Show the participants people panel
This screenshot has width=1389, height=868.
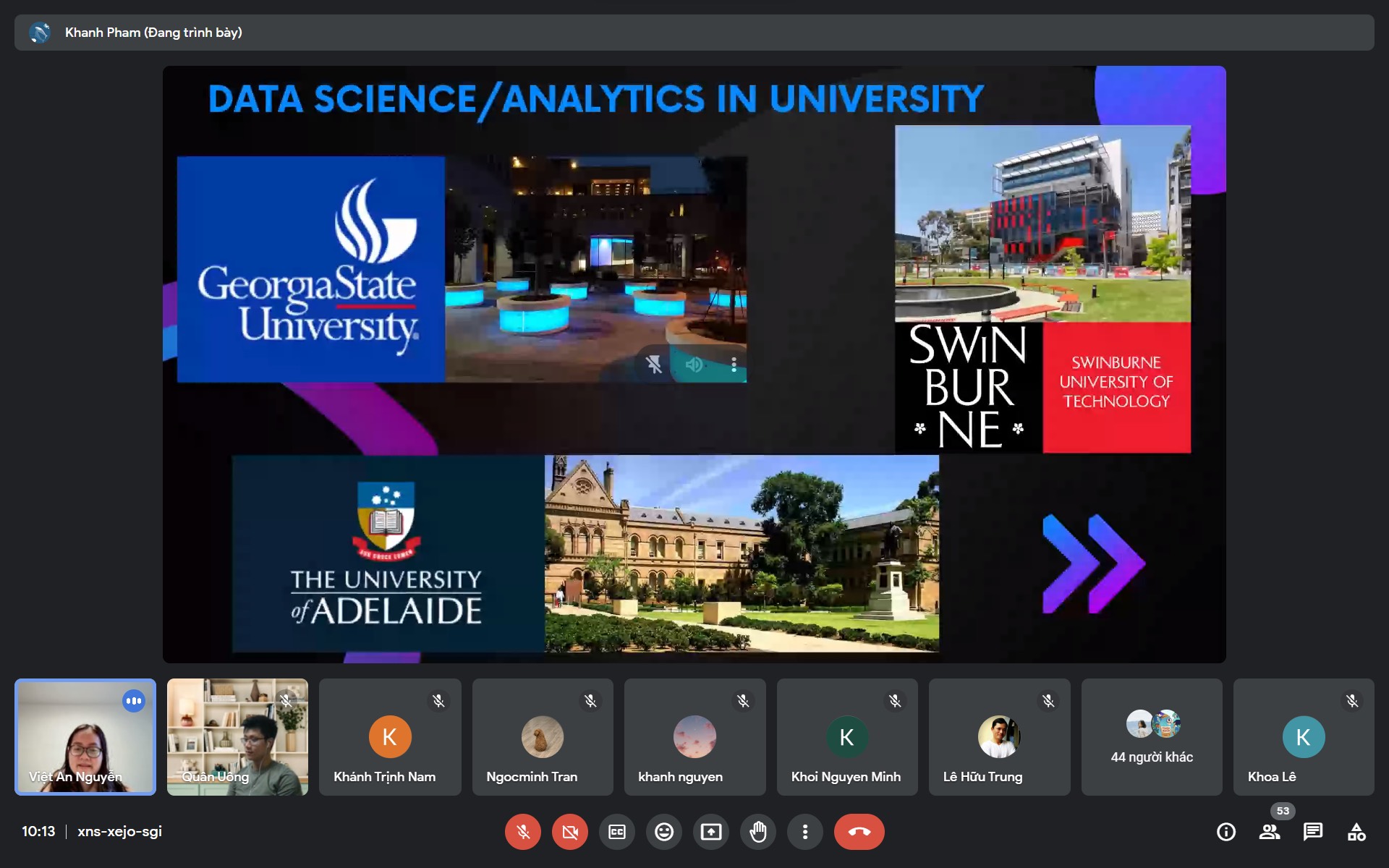click(x=1270, y=832)
